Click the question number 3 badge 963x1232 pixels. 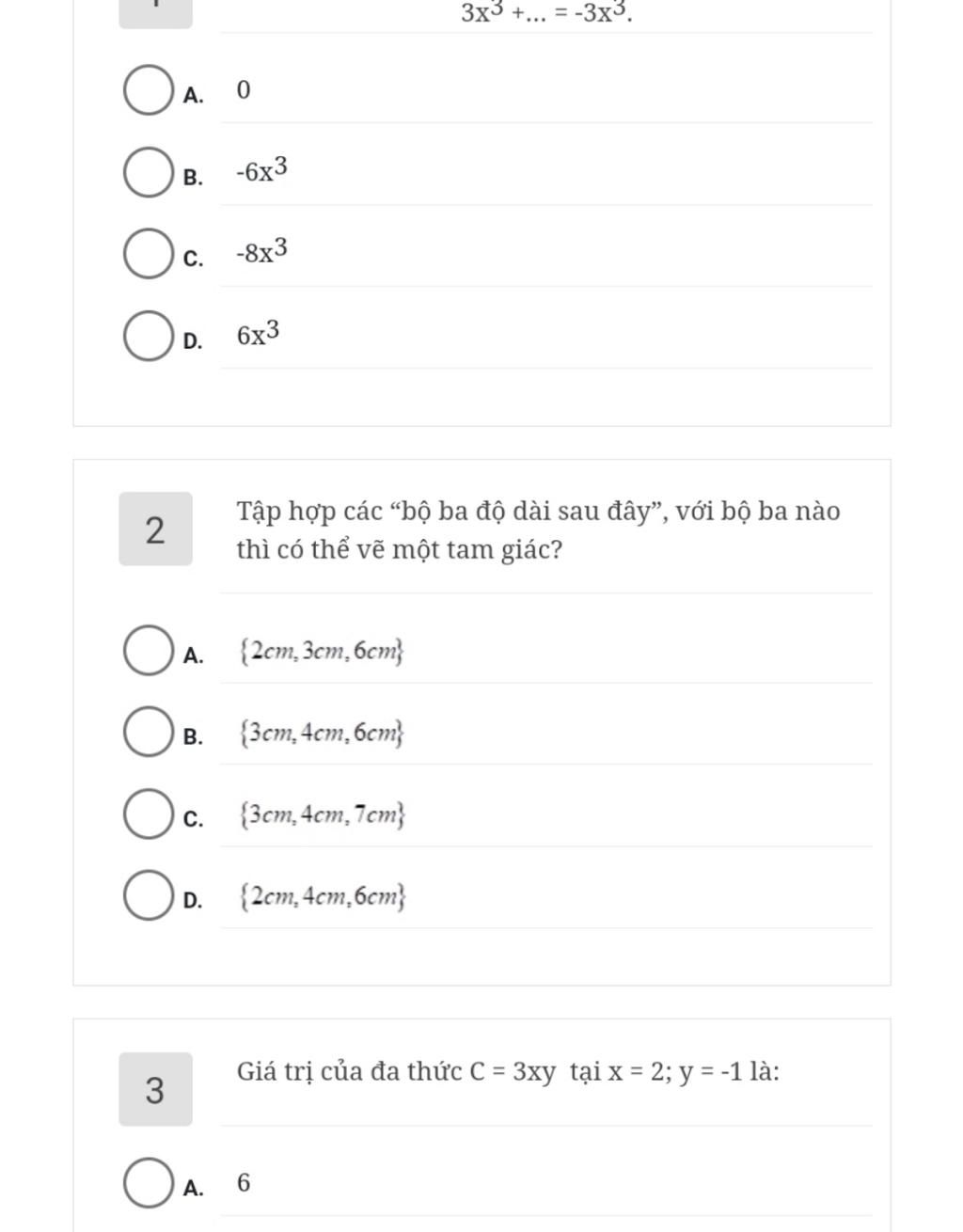pyautogui.click(x=155, y=1089)
